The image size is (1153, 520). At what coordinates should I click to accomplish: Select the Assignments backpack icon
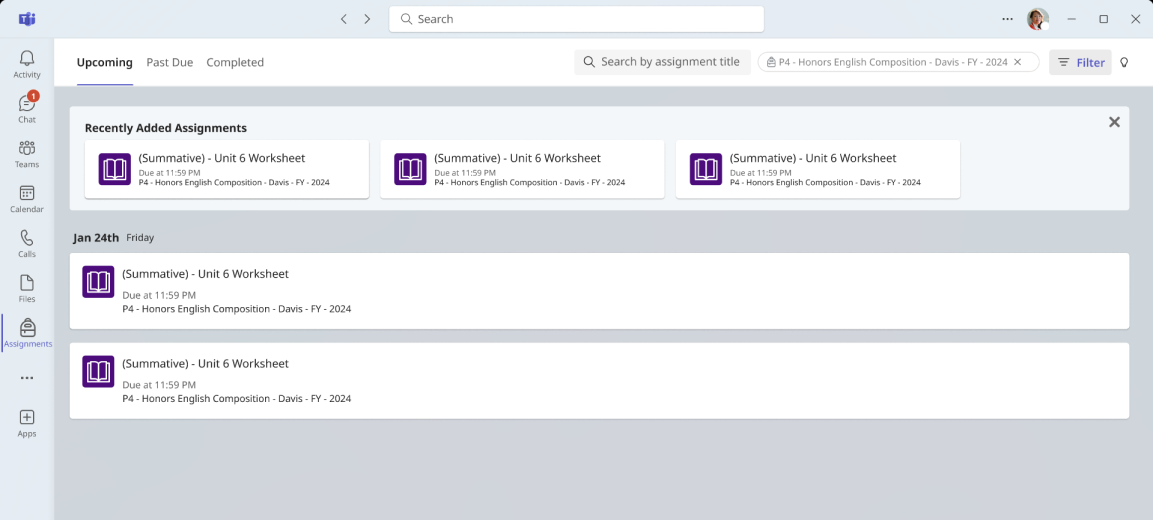[28, 327]
